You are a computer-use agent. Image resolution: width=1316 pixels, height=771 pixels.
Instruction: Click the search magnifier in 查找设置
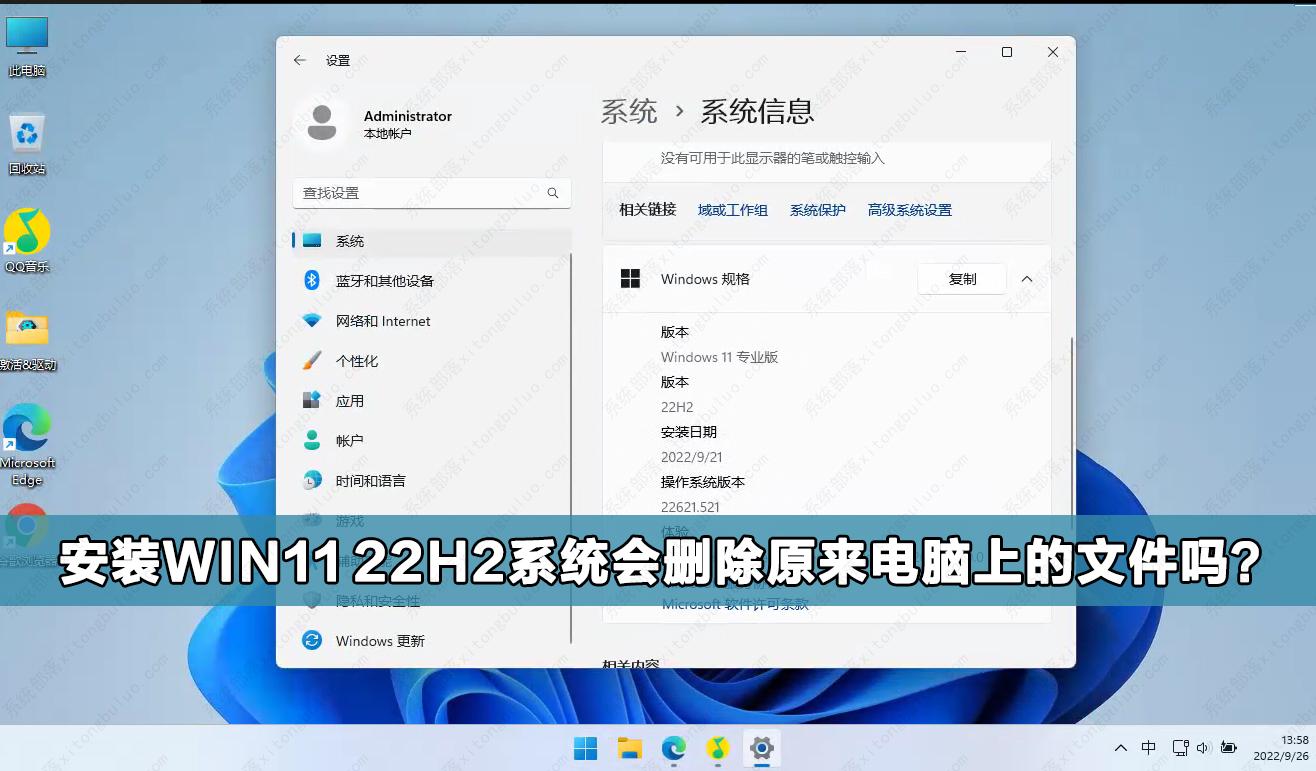click(x=553, y=193)
